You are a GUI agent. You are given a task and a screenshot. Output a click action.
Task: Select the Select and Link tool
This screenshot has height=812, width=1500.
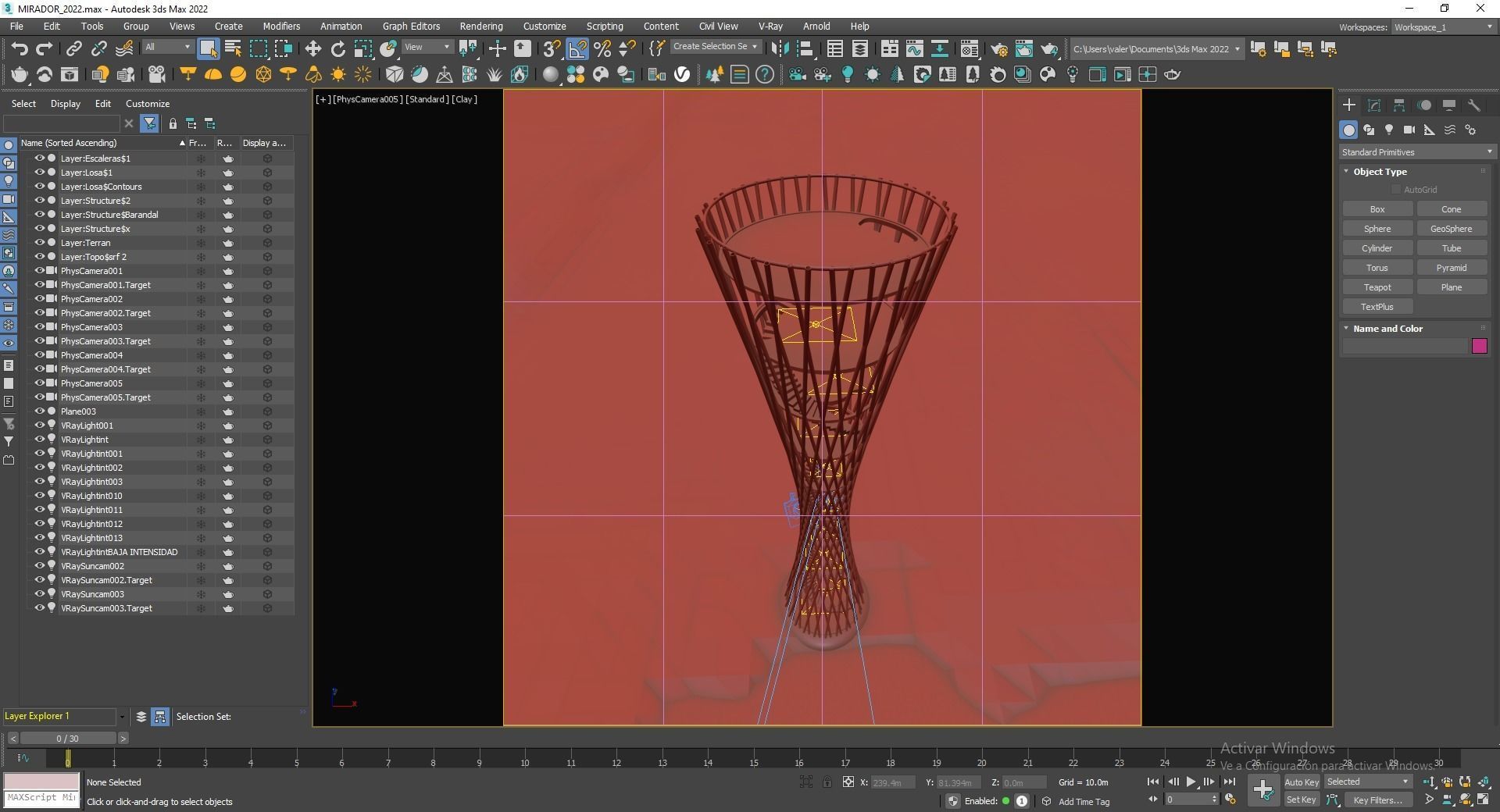pyautogui.click(x=73, y=49)
